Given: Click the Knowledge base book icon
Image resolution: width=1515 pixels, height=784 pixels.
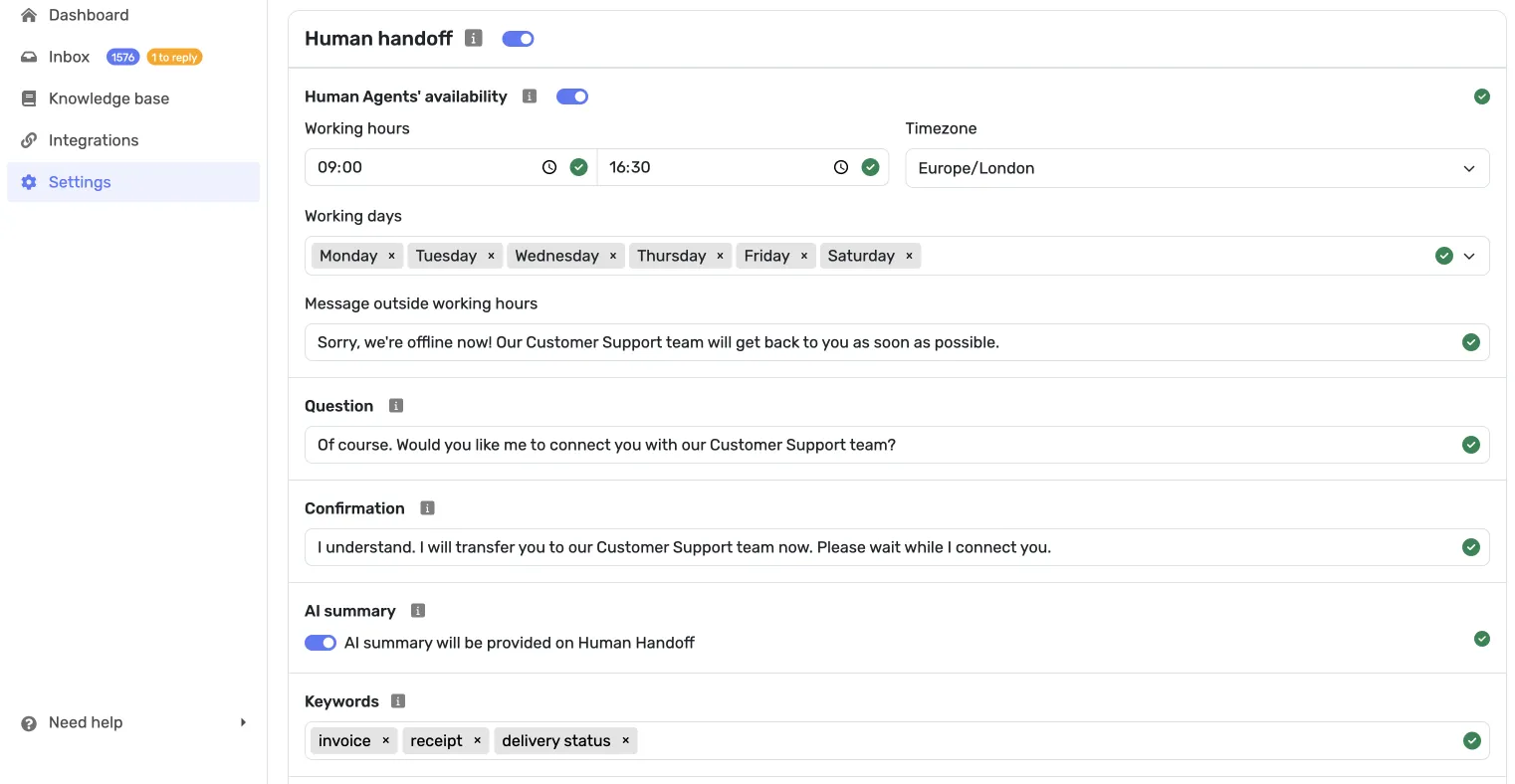Looking at the screenshot, I should click(x=29, y=98).
